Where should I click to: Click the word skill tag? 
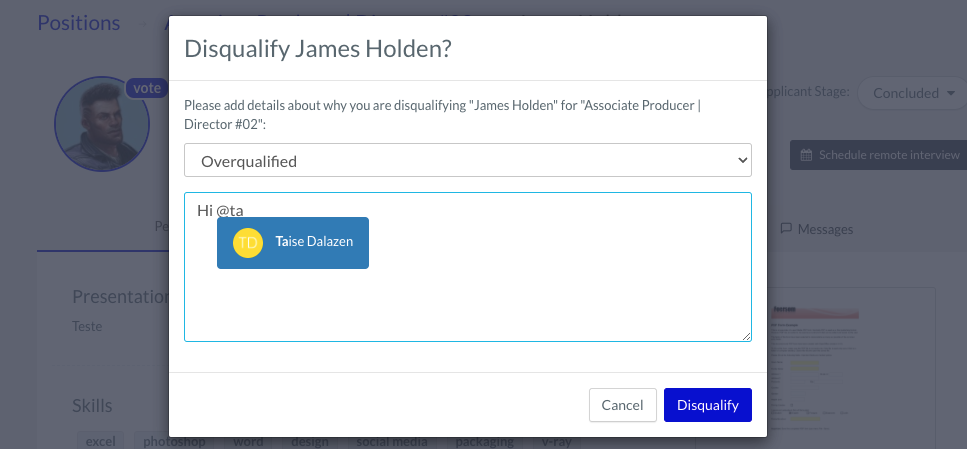(x=249, y=442)
